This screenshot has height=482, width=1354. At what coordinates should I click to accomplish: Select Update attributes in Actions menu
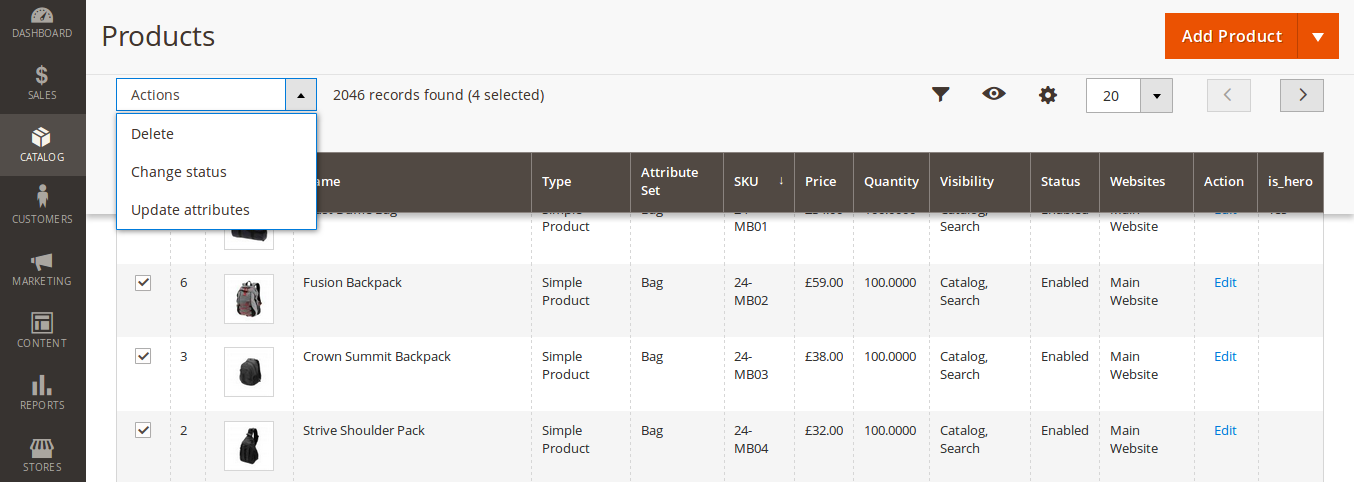[190, 210]
